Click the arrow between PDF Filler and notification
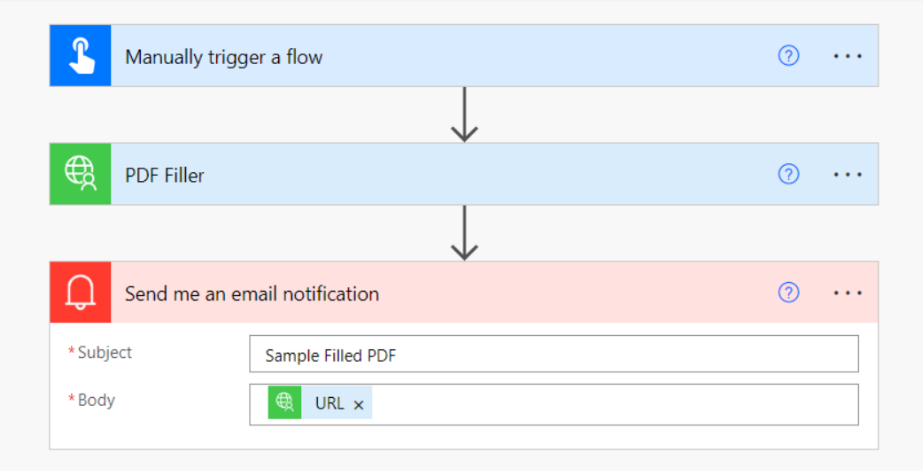 pyautogui.click(x=464, y=233)
